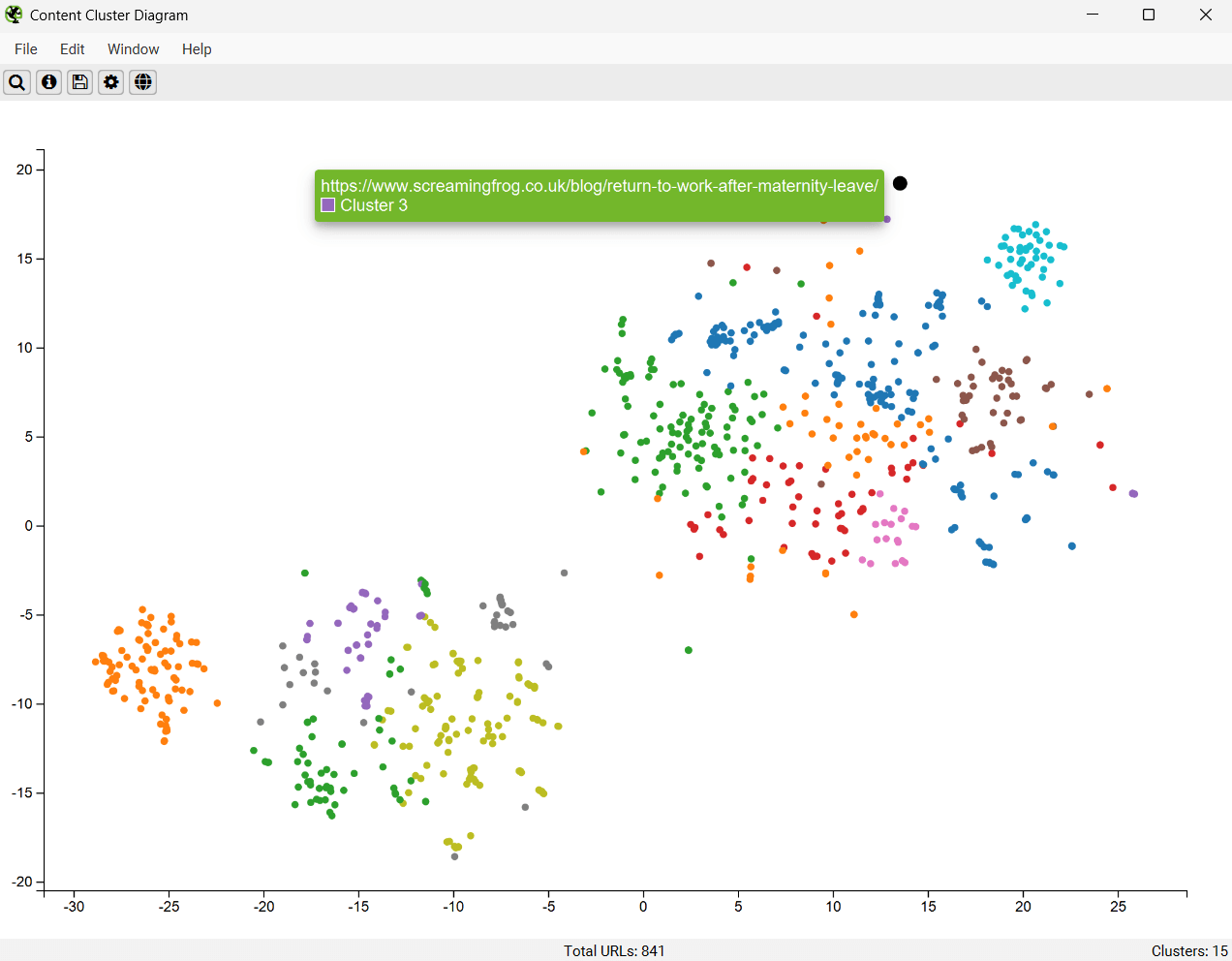Follow the return-to-work maternity leave blog URL
Screen dimensions: 1232x961
599,186
